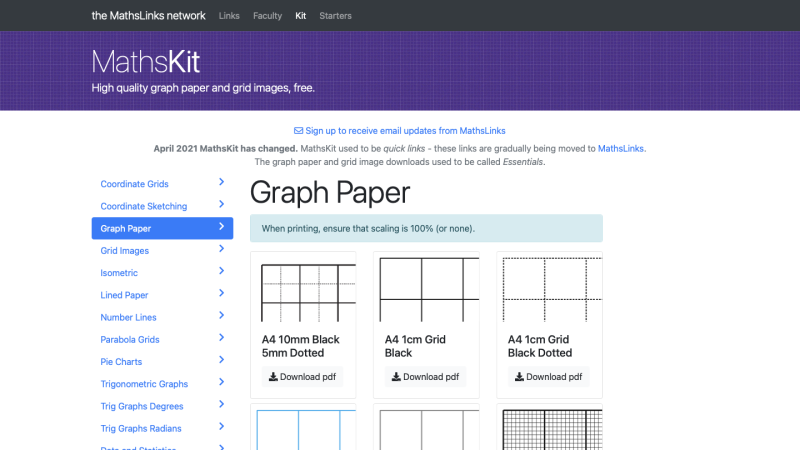Expand Pie Charts chevron
The image size is (800, 450).
click(221, 360)
